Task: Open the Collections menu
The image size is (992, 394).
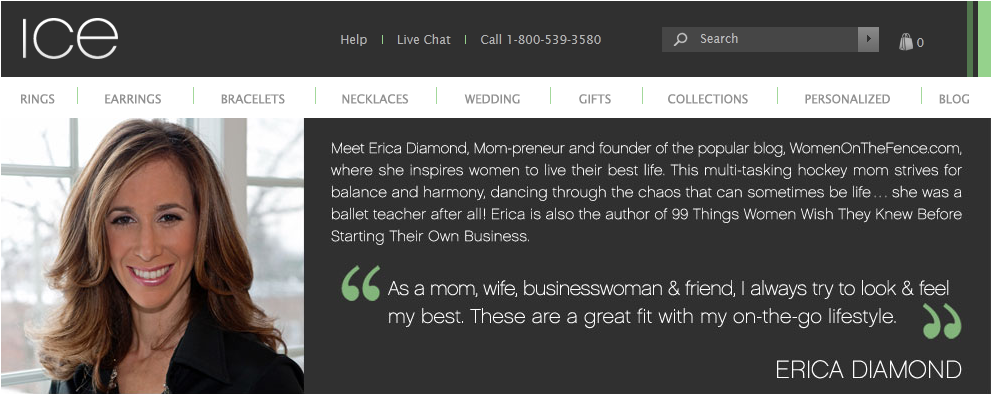Action: [x=707, y=99]
